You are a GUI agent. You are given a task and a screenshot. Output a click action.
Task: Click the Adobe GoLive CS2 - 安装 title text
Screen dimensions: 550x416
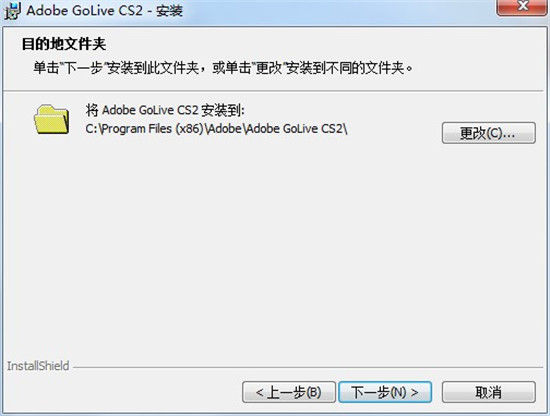pyautogui.click(x=105, y=11)
